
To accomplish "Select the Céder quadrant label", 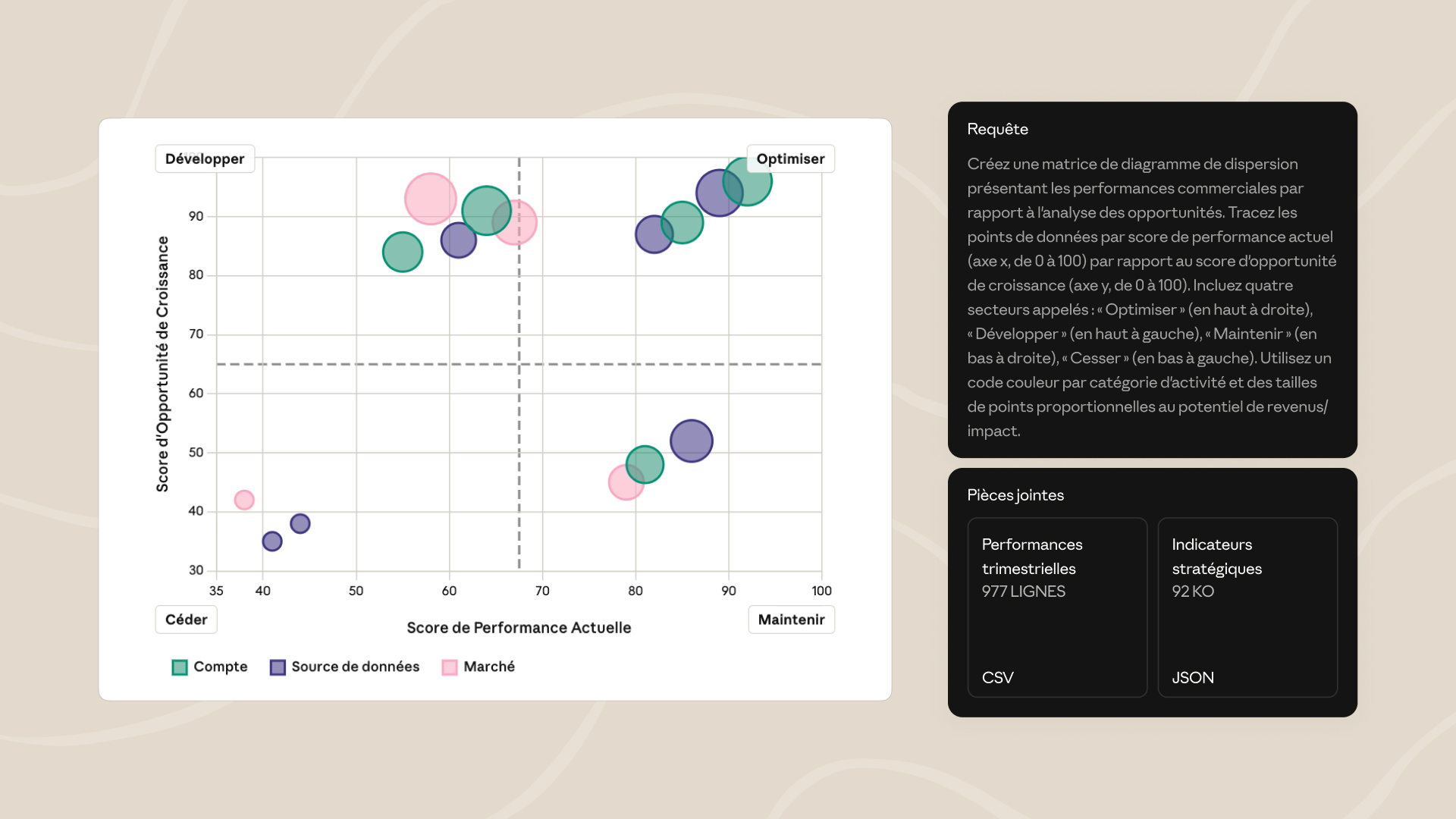I will 186,620.
